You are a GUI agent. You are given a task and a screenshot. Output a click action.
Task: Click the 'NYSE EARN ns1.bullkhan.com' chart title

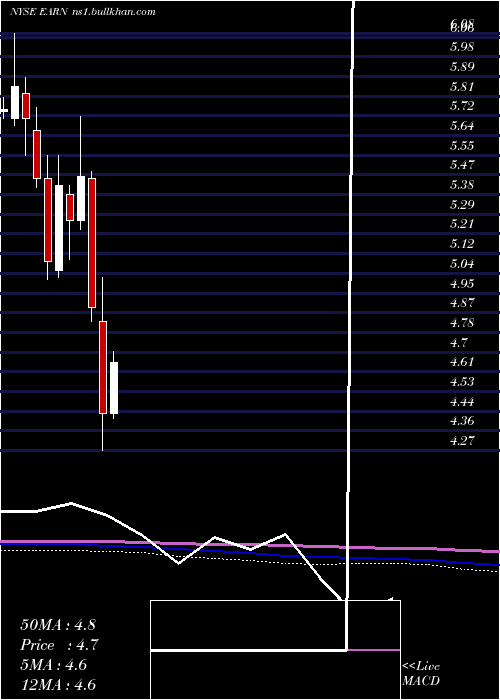tap(83, 12)
